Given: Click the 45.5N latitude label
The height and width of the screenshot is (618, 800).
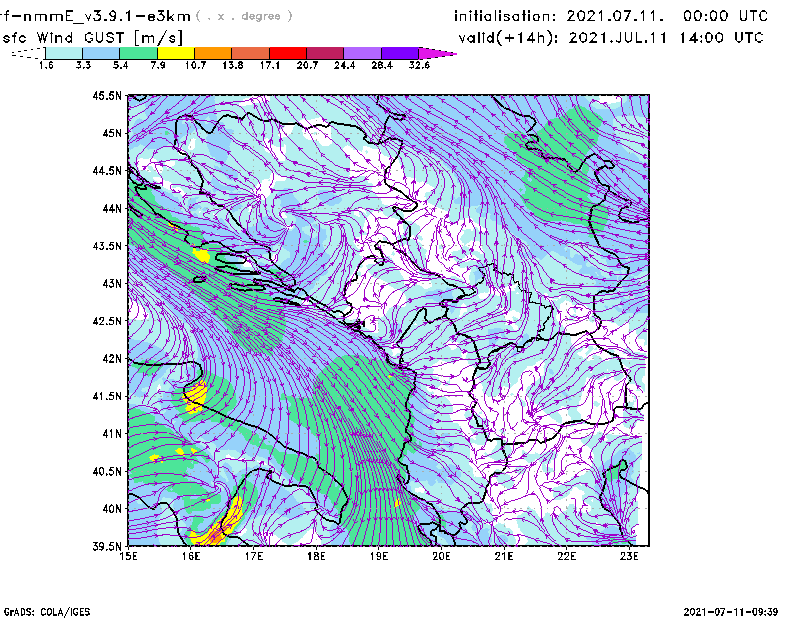Looking at the screenshot, I should pos(108,95).
